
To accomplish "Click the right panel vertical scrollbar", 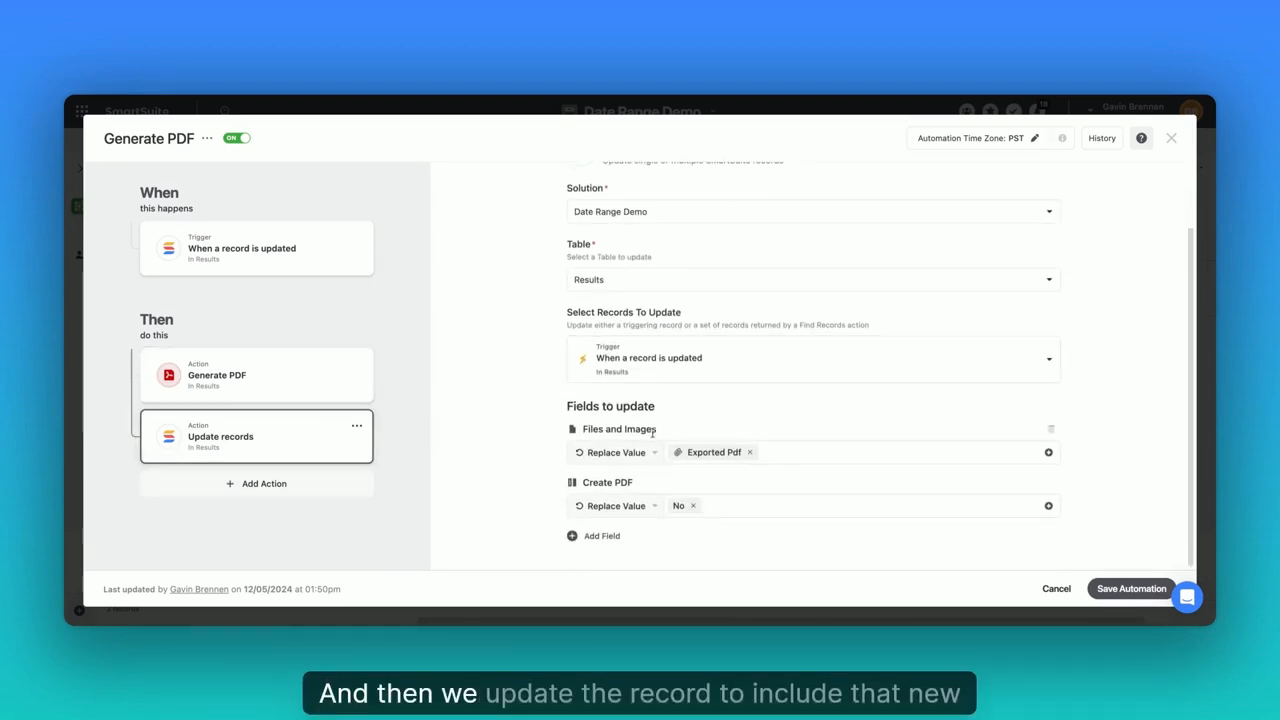I will click(1190, 395).
